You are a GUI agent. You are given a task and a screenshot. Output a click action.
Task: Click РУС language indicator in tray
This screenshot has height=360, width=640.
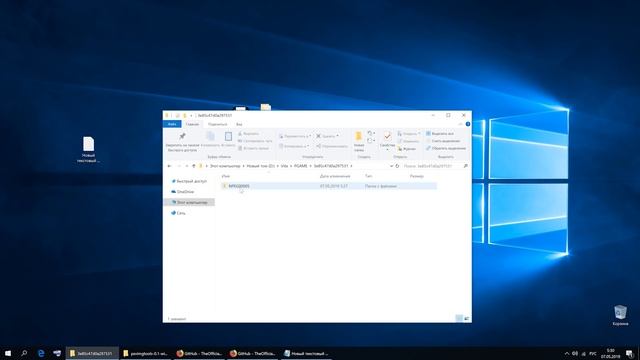tap(593, 353)
